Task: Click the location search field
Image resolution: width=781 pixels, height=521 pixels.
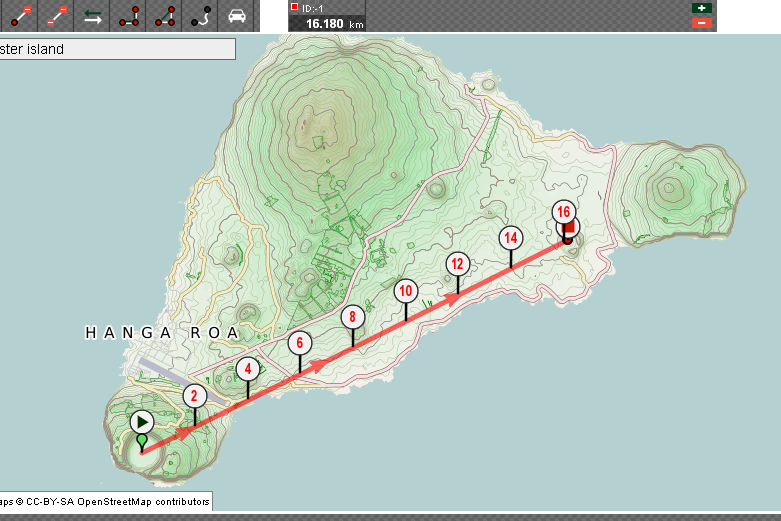Action: tap(117, 49)
